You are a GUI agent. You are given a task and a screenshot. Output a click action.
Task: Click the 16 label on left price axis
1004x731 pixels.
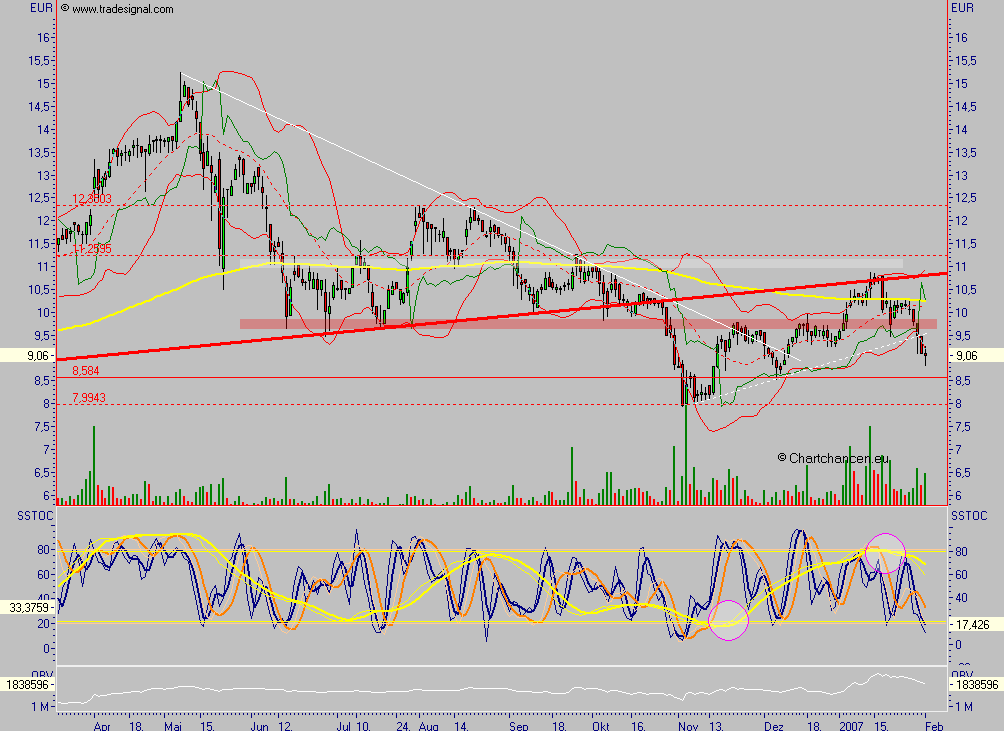pos(43,37)
